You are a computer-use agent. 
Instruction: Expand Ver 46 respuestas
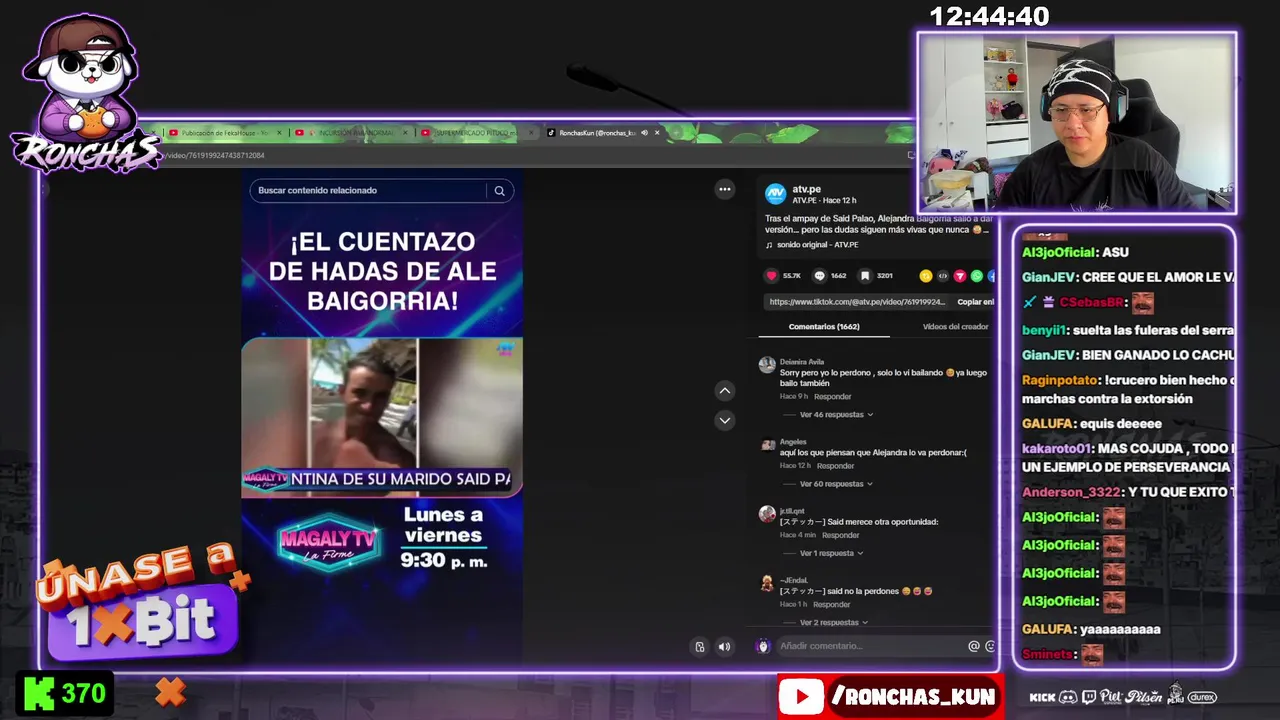[x=836, y=414]
